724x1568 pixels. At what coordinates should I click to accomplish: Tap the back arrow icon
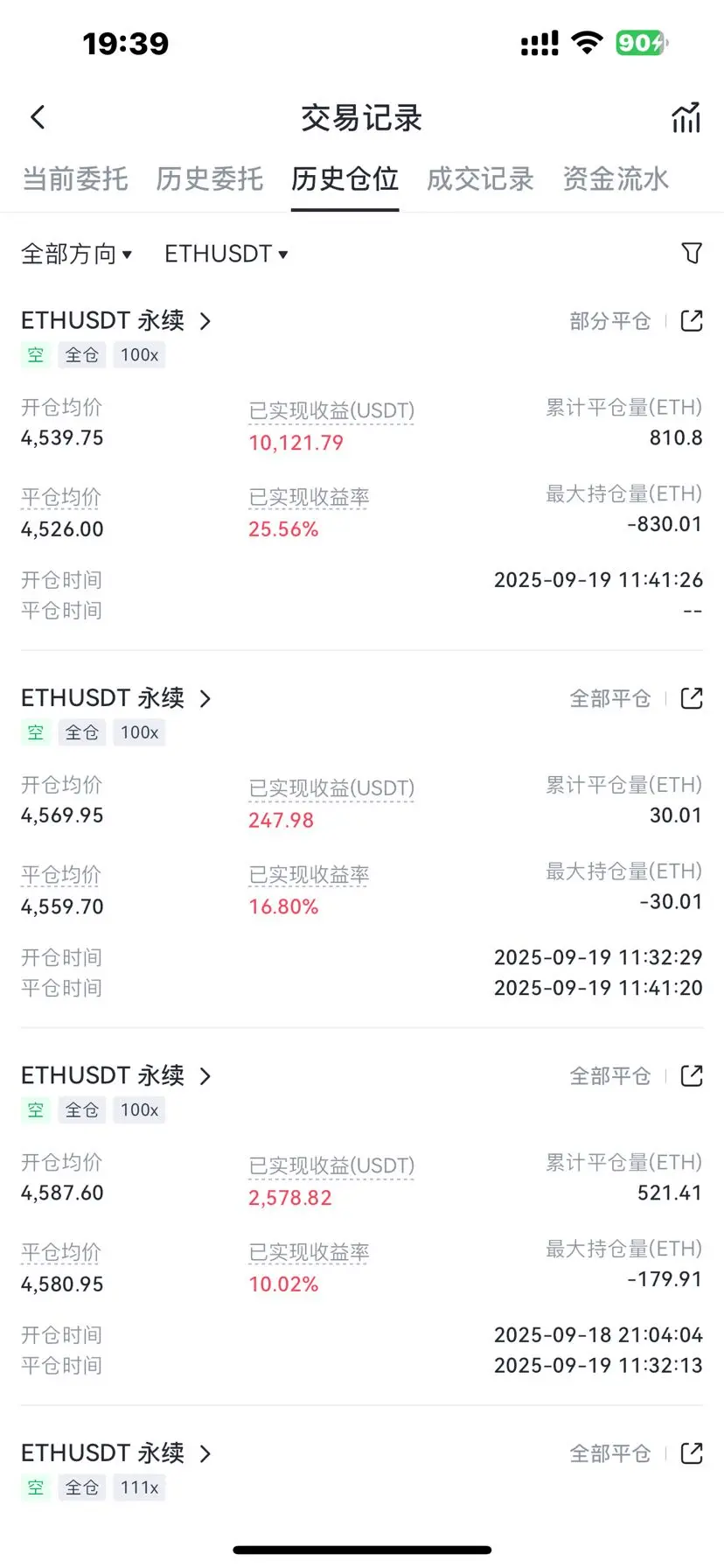point(38,117)
